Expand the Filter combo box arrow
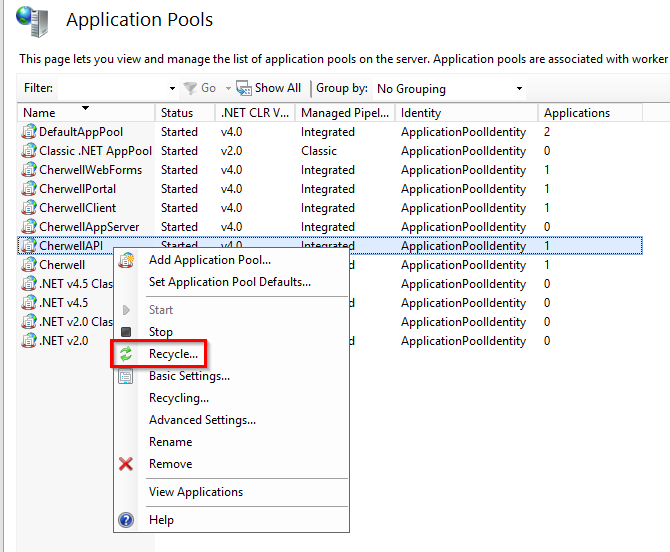This screenshot has height=552, width=670. point(172,88)
